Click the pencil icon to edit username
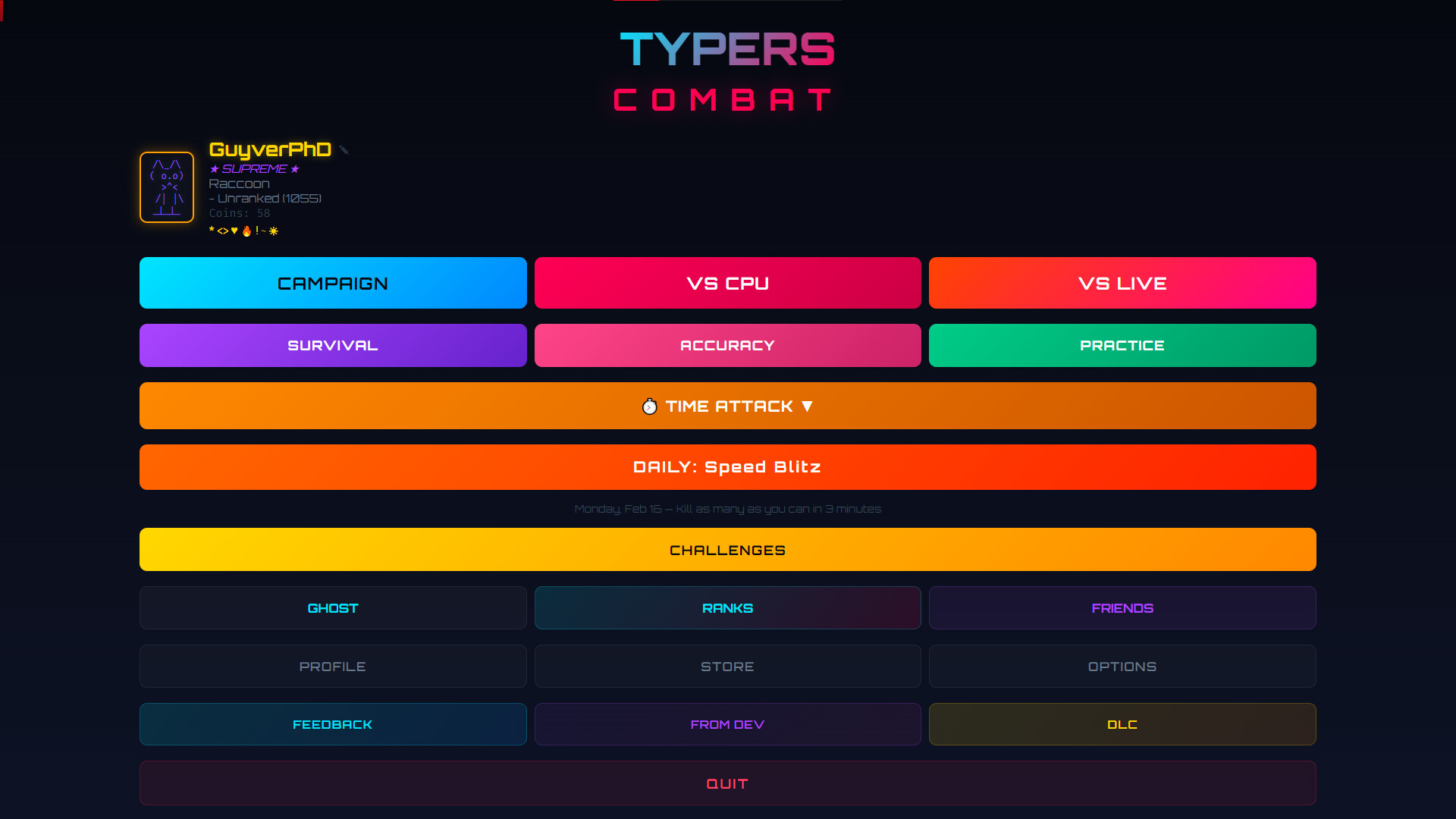This screenshot has height=819, width=1456. click(345, 149)
